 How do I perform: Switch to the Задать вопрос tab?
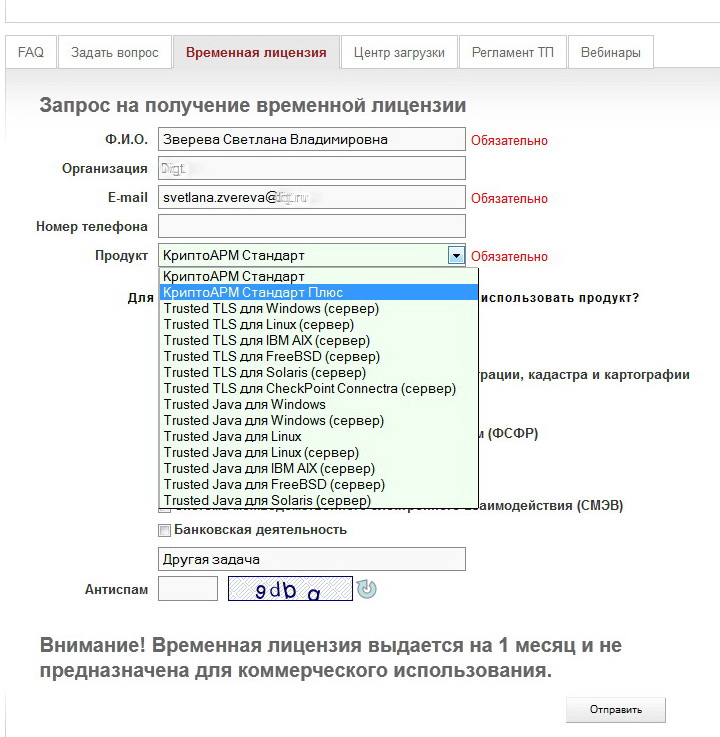tap(115, 52)
